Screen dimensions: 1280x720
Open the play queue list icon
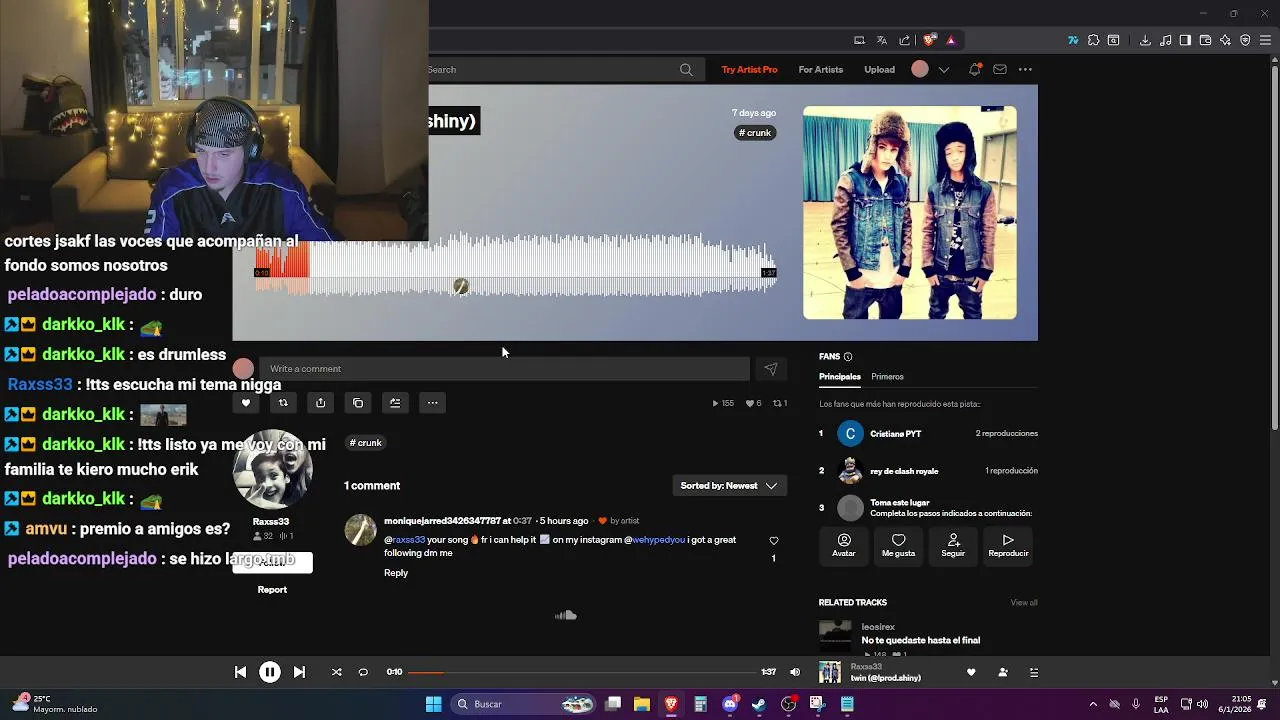pos(1034,672)
